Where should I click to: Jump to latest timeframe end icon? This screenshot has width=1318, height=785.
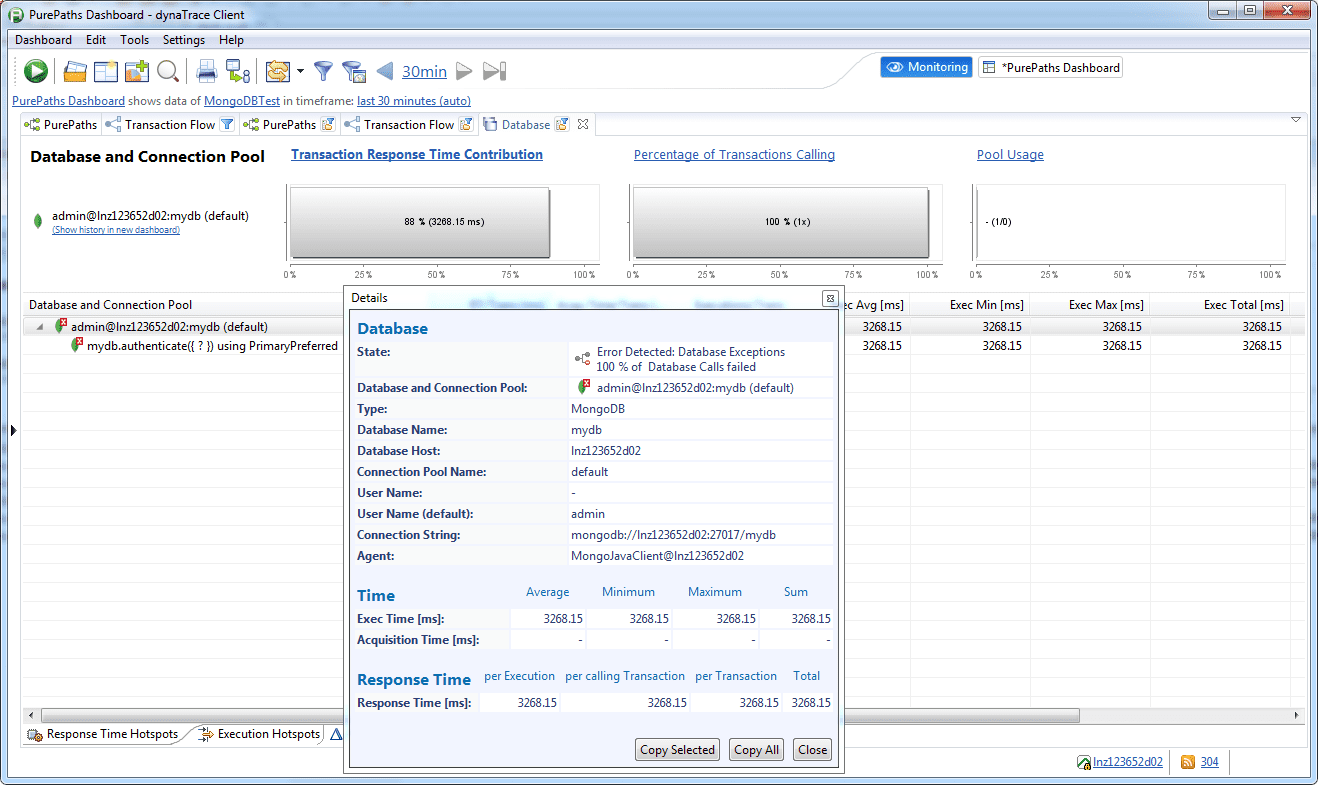coord(494,71)
